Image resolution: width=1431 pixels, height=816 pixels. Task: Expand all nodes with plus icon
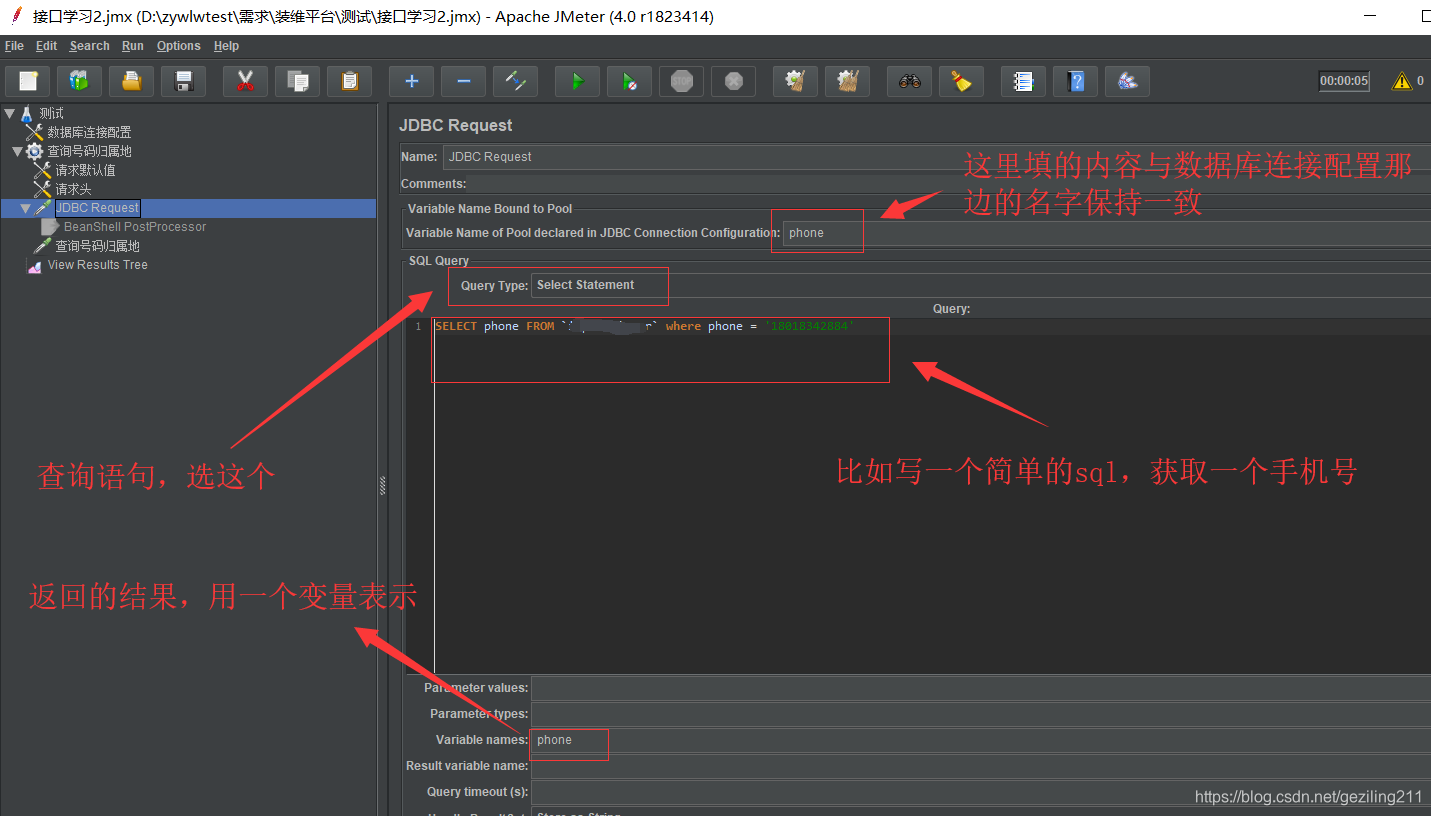(412, 81)
